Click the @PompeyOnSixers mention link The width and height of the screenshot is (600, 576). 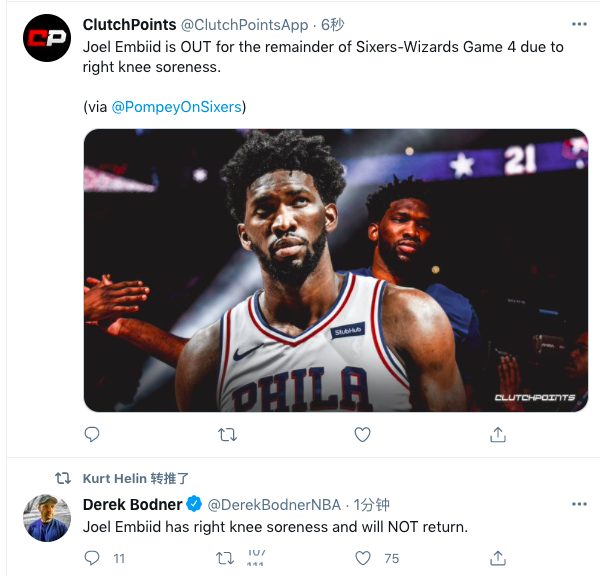(x=178, y=106)
